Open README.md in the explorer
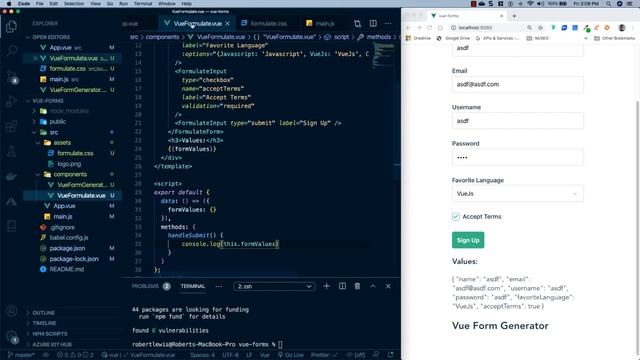This screenshot has height=360, width=640. pos(67,269)
